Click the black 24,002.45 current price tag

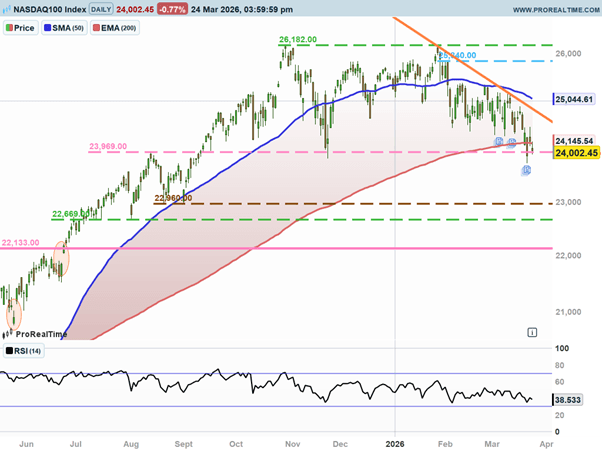(575, 153)
